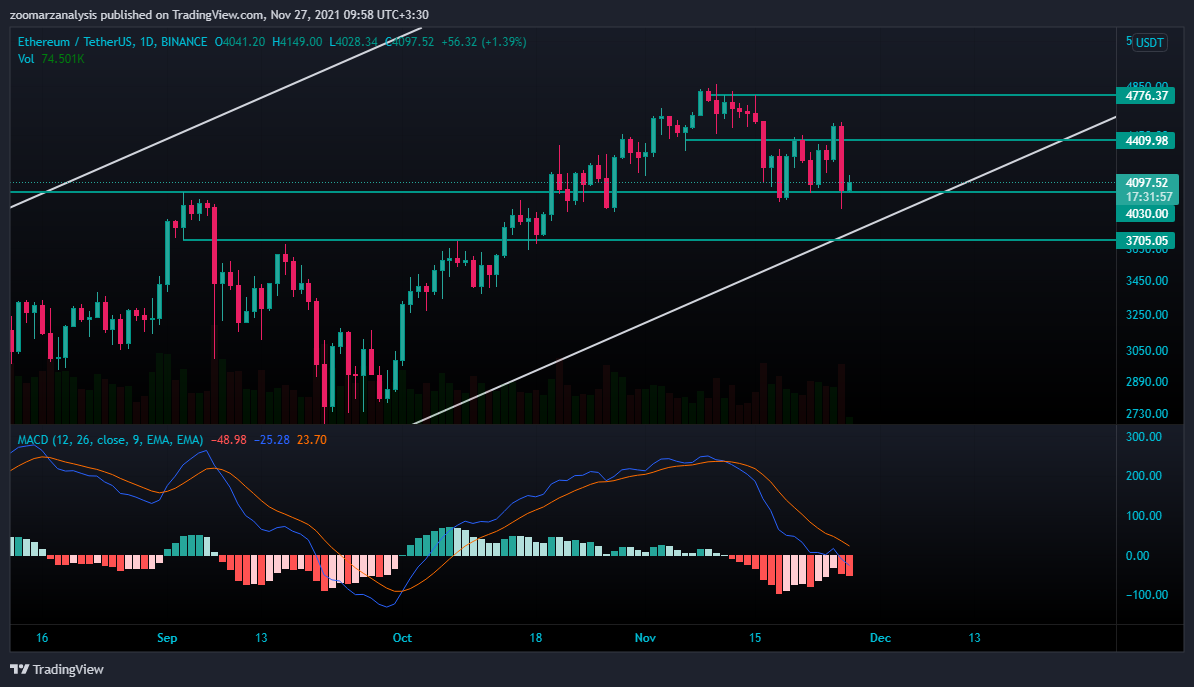Image resolution: width=1194 pixels, height=687 pixels.
Task: Click the Oct date on time axis
Action: click(402, 637)
